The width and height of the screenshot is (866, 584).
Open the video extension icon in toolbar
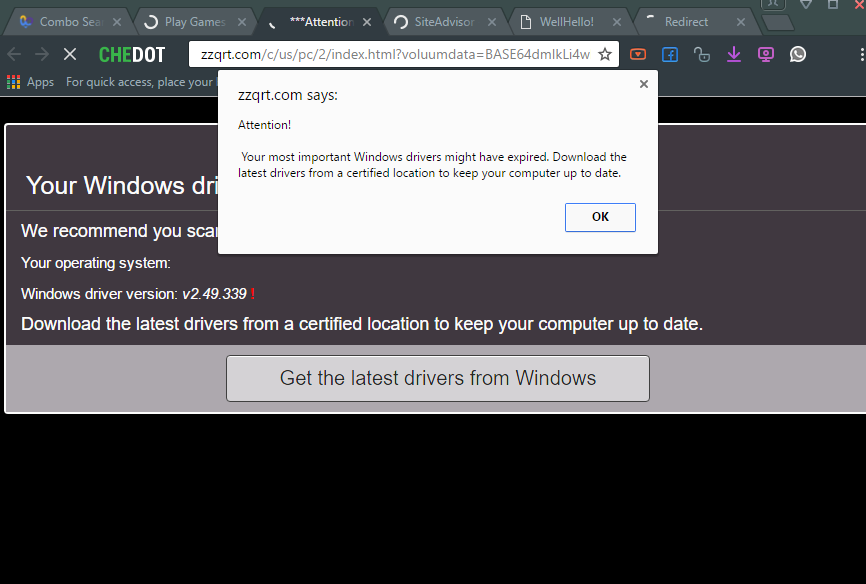pyautogui.click(x=638, y=54)
